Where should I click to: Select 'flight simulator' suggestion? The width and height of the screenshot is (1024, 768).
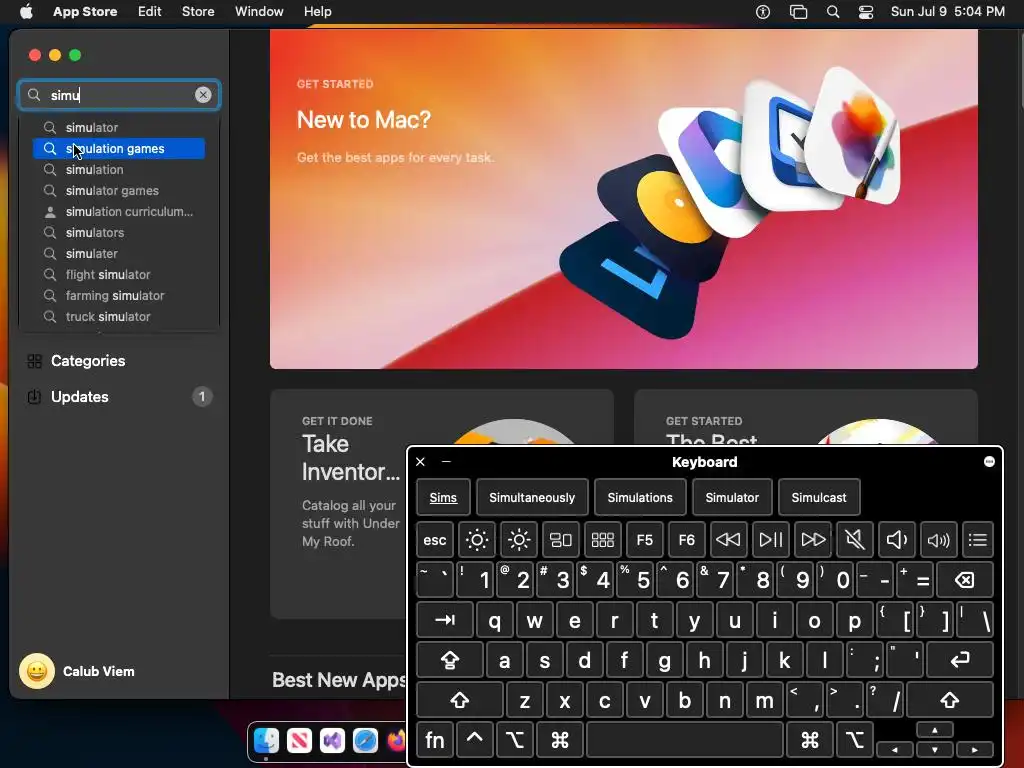coord(119,274)
